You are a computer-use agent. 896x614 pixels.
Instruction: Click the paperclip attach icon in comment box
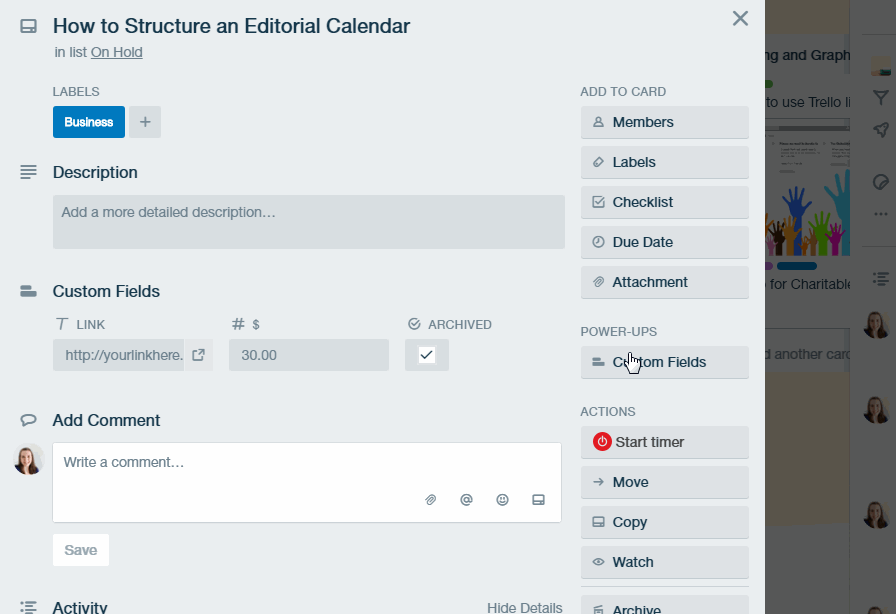(430, 500)
